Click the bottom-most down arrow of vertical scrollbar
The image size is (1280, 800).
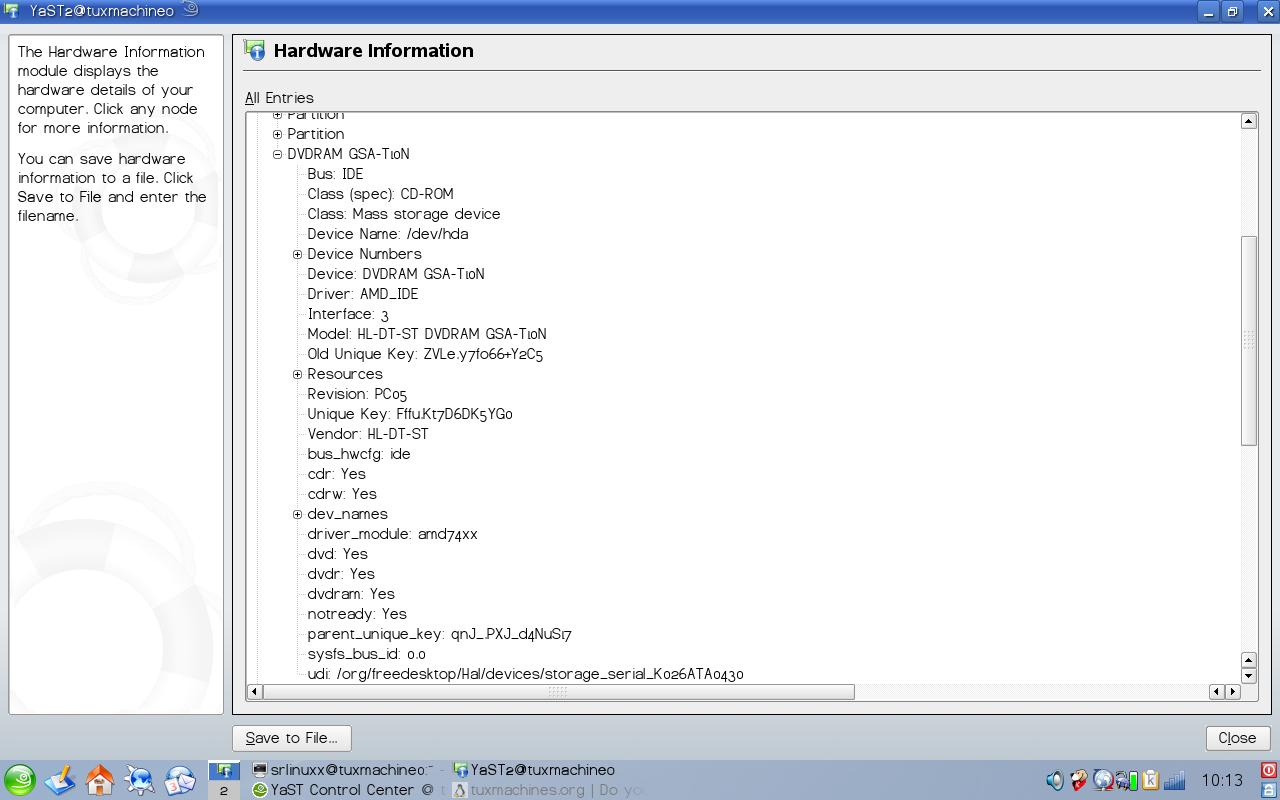[1248, 675]
